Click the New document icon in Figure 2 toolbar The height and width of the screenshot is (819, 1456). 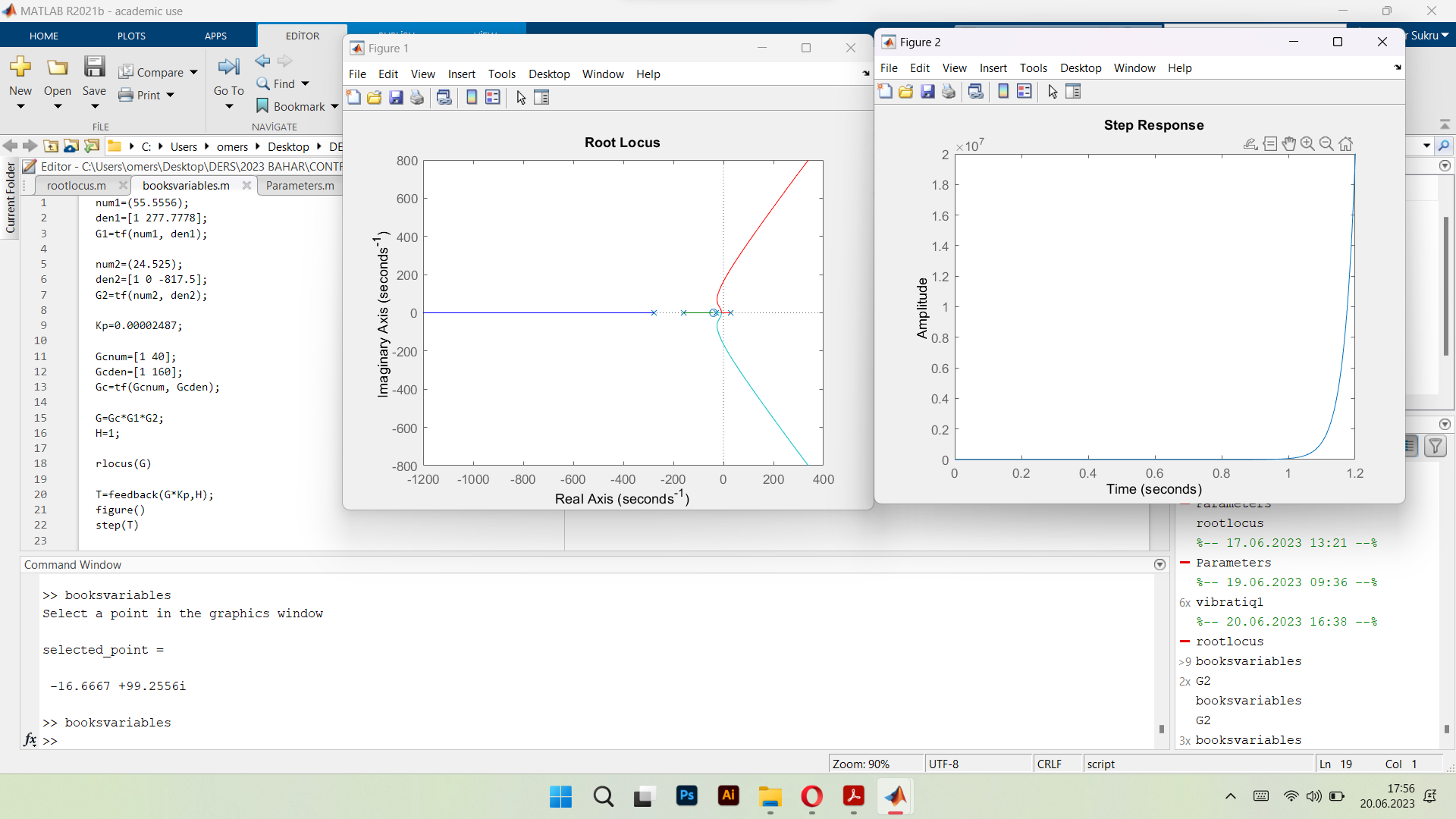coord(884,91)
